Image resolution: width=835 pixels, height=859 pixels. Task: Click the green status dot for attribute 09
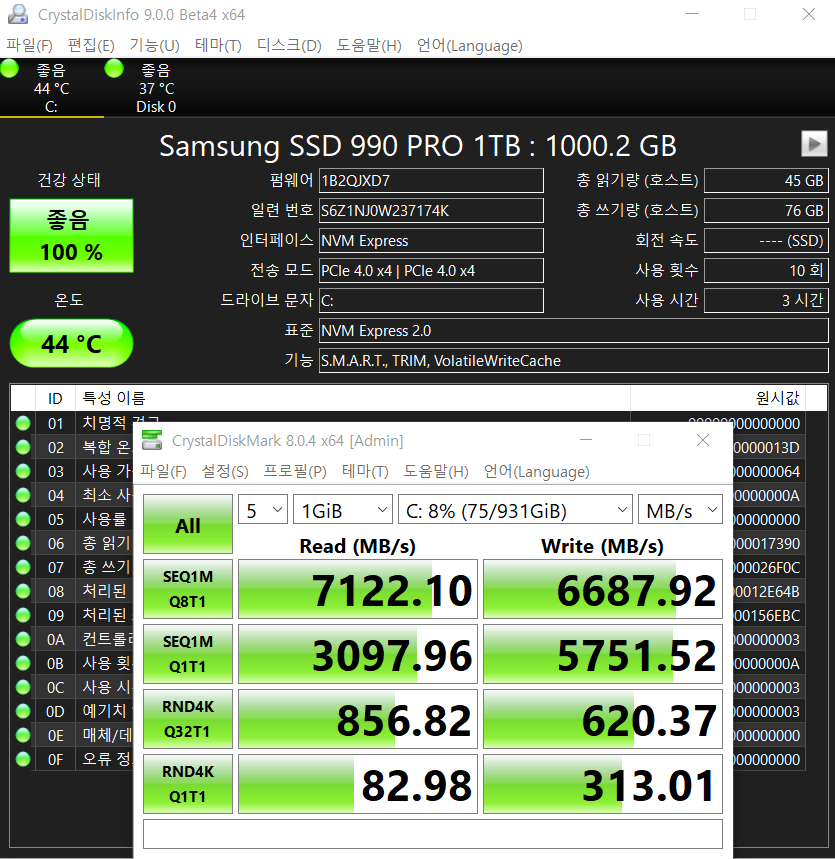tap(23, 616)
